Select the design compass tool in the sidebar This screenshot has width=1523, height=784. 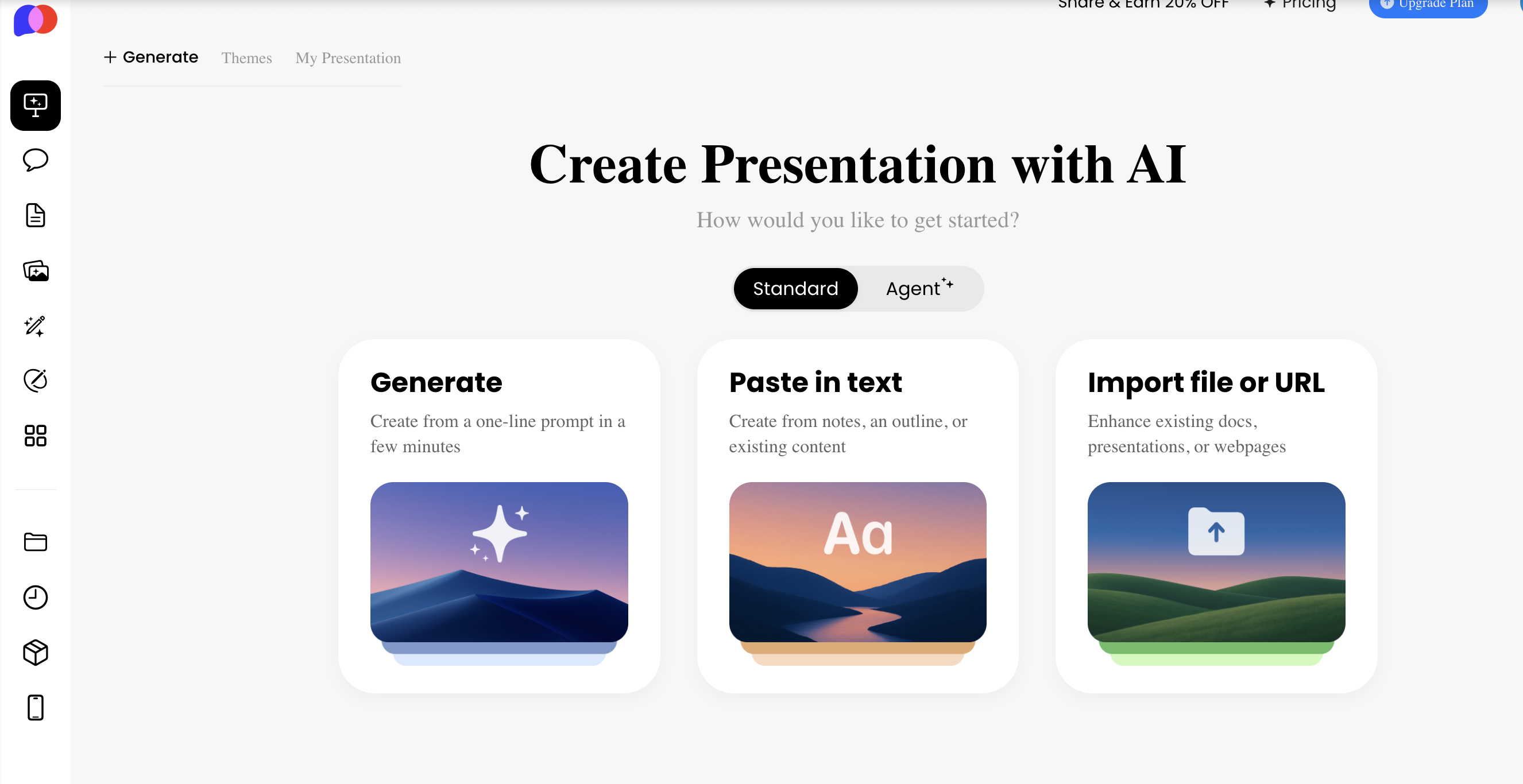click(x=35, y=381)
